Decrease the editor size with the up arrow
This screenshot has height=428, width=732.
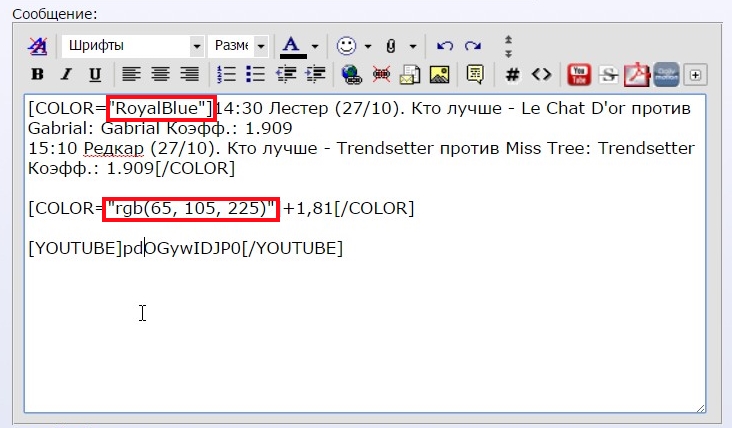tap(508, 40)
